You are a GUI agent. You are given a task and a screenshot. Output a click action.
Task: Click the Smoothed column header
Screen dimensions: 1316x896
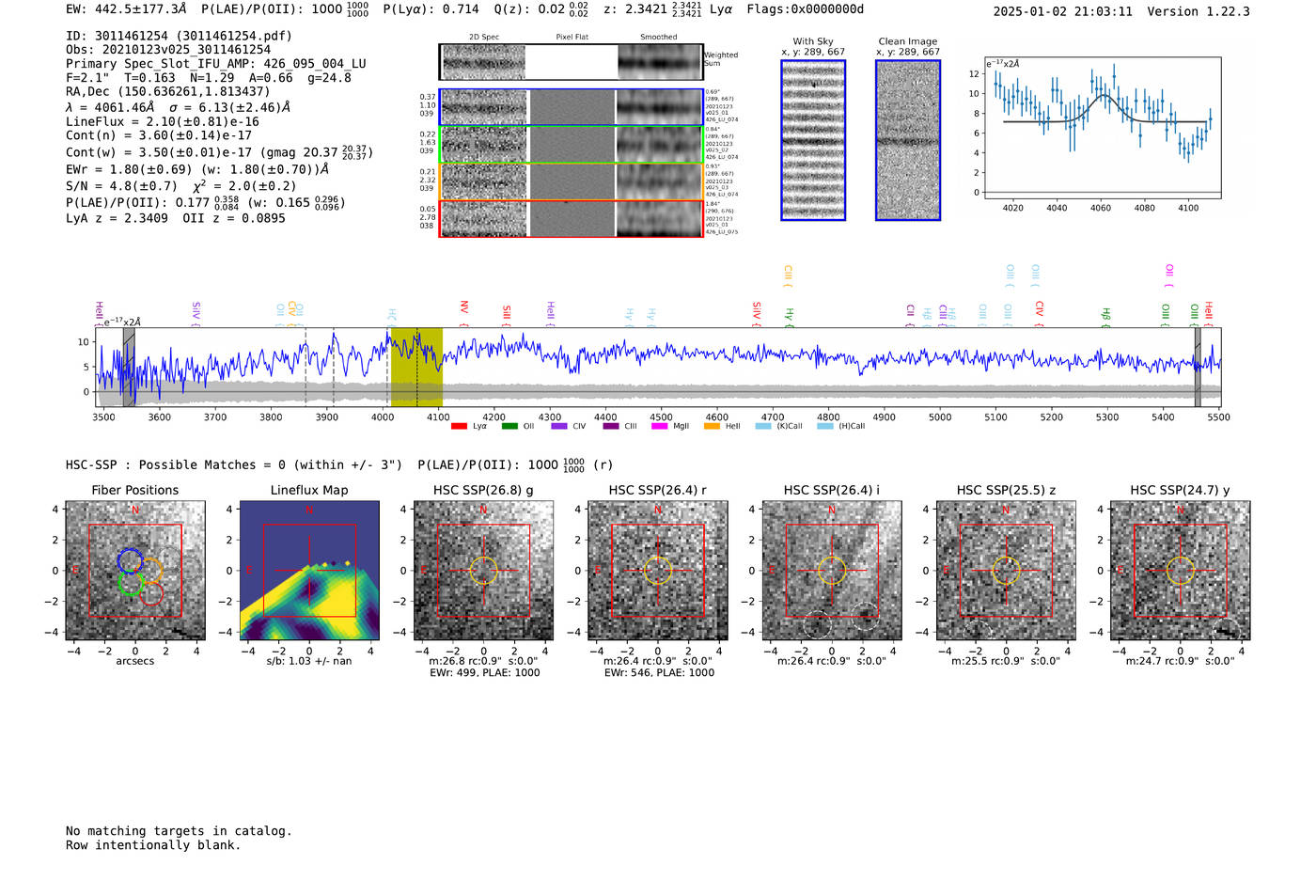(658, 37)
